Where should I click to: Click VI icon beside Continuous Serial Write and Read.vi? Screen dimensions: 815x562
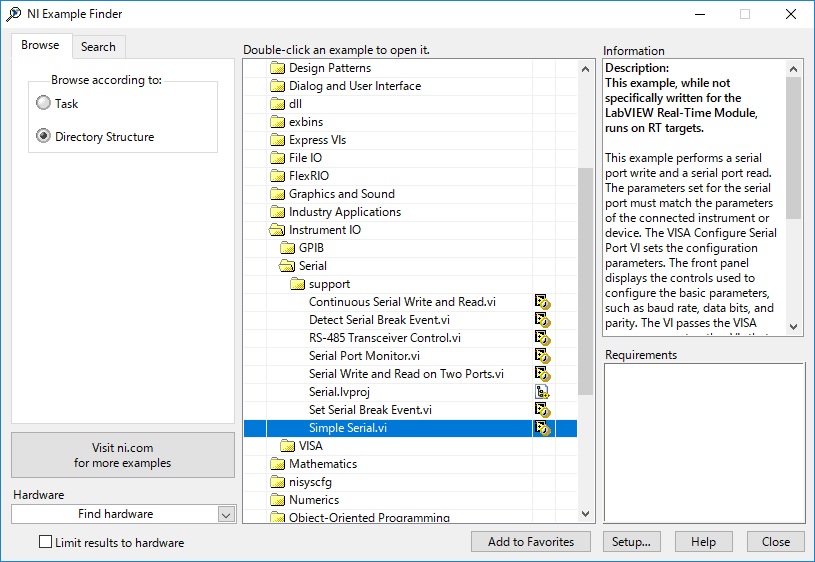[x=543, y=302]
